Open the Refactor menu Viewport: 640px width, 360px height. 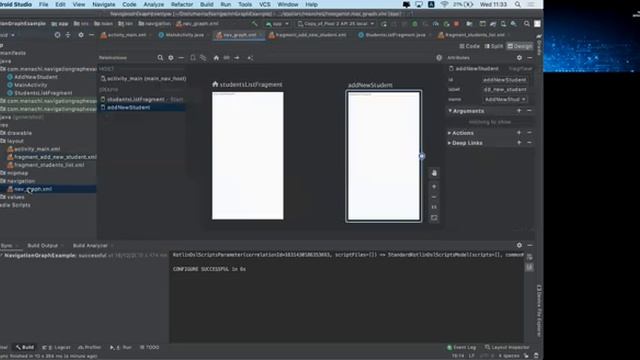(182, 4)
